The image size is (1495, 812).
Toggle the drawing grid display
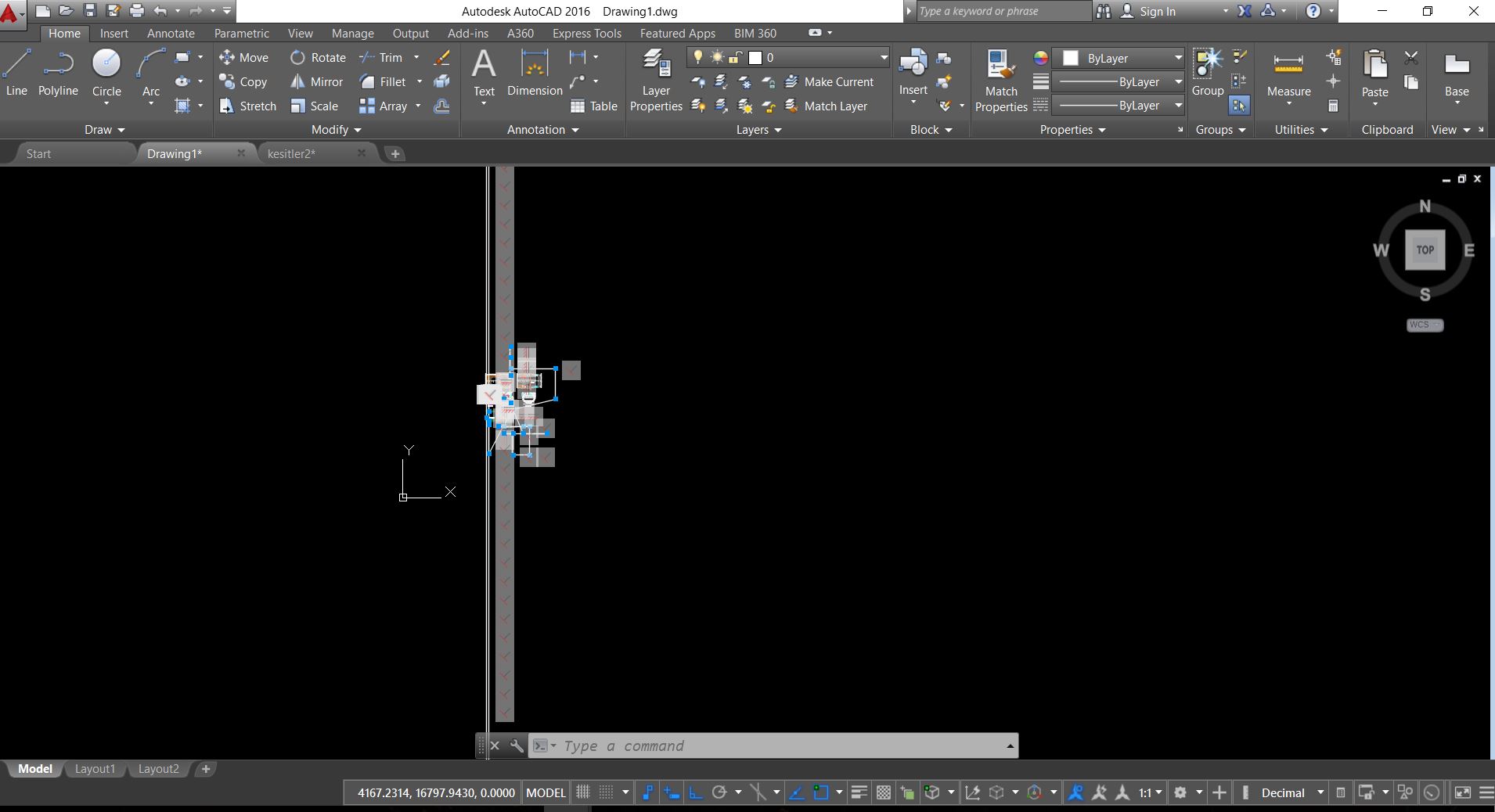583,792
